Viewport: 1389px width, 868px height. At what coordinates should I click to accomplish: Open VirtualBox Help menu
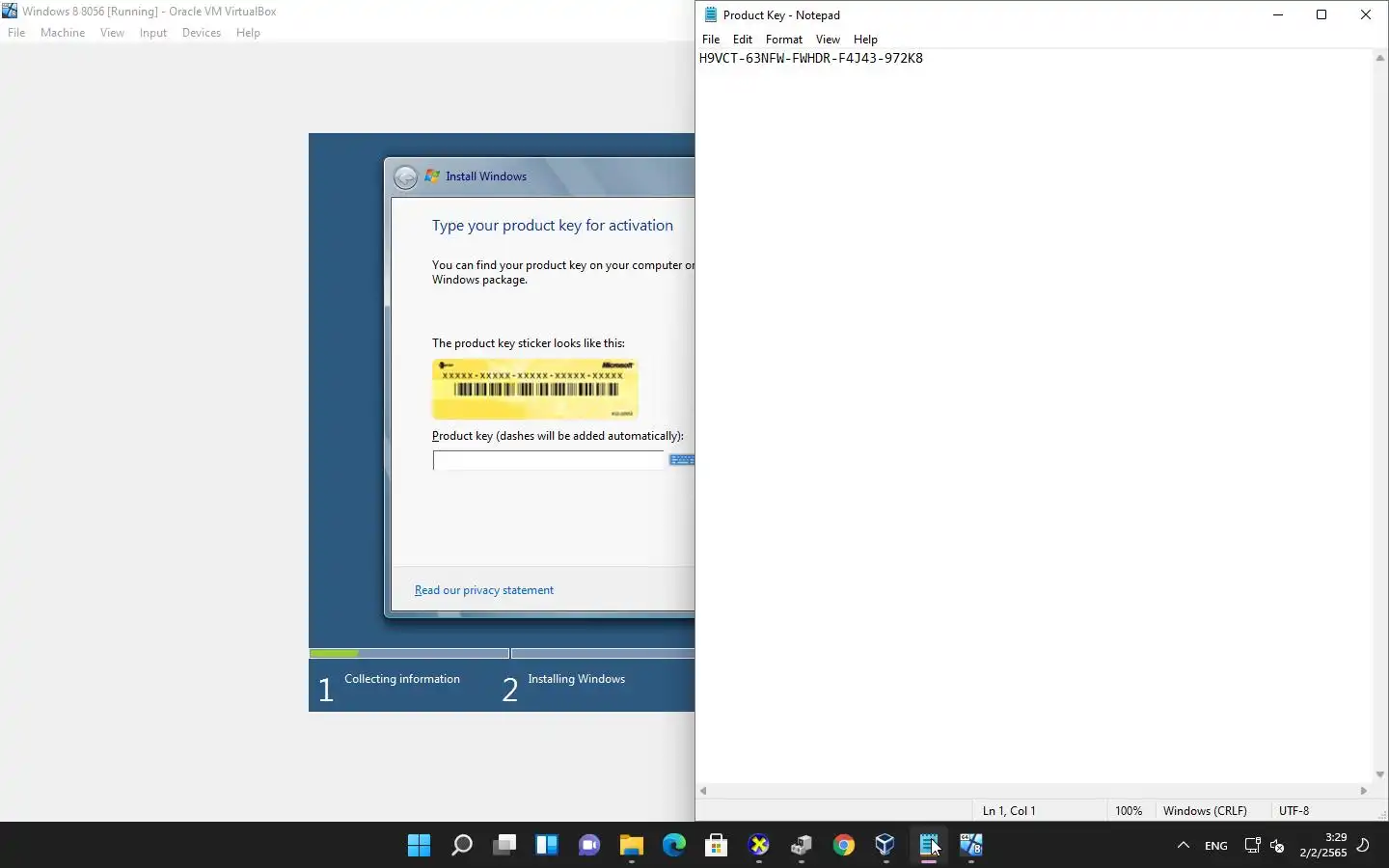[x=248, y=33]
